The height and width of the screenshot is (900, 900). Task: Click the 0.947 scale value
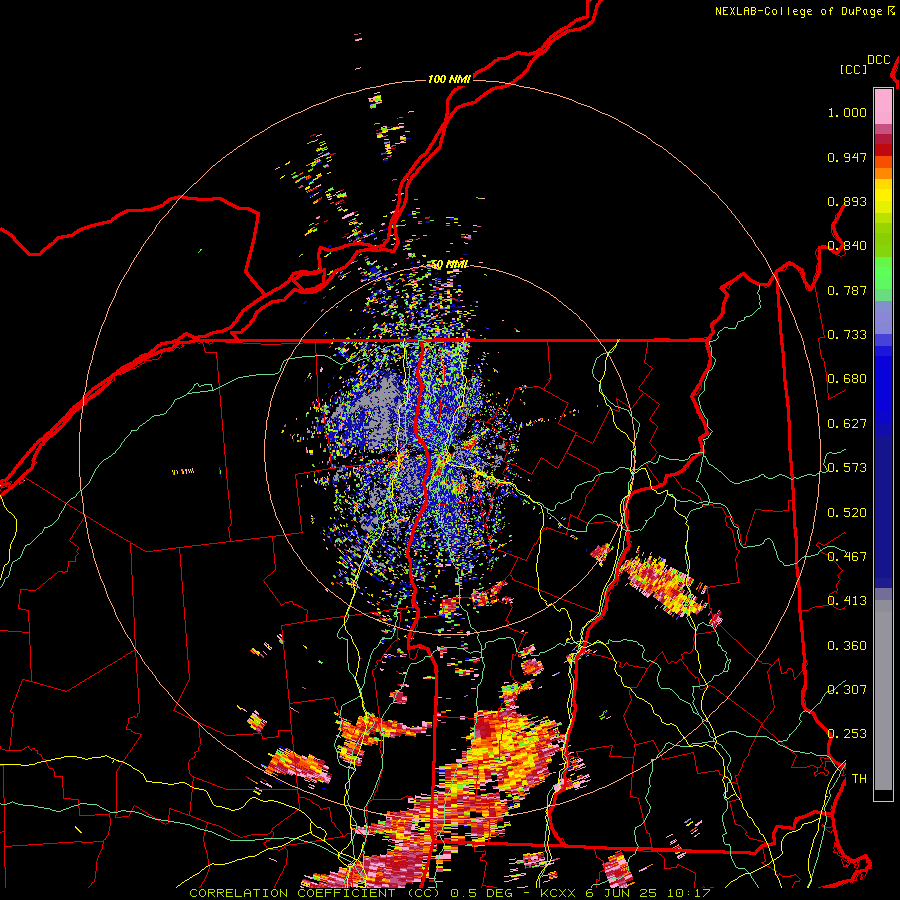[847, 157]
